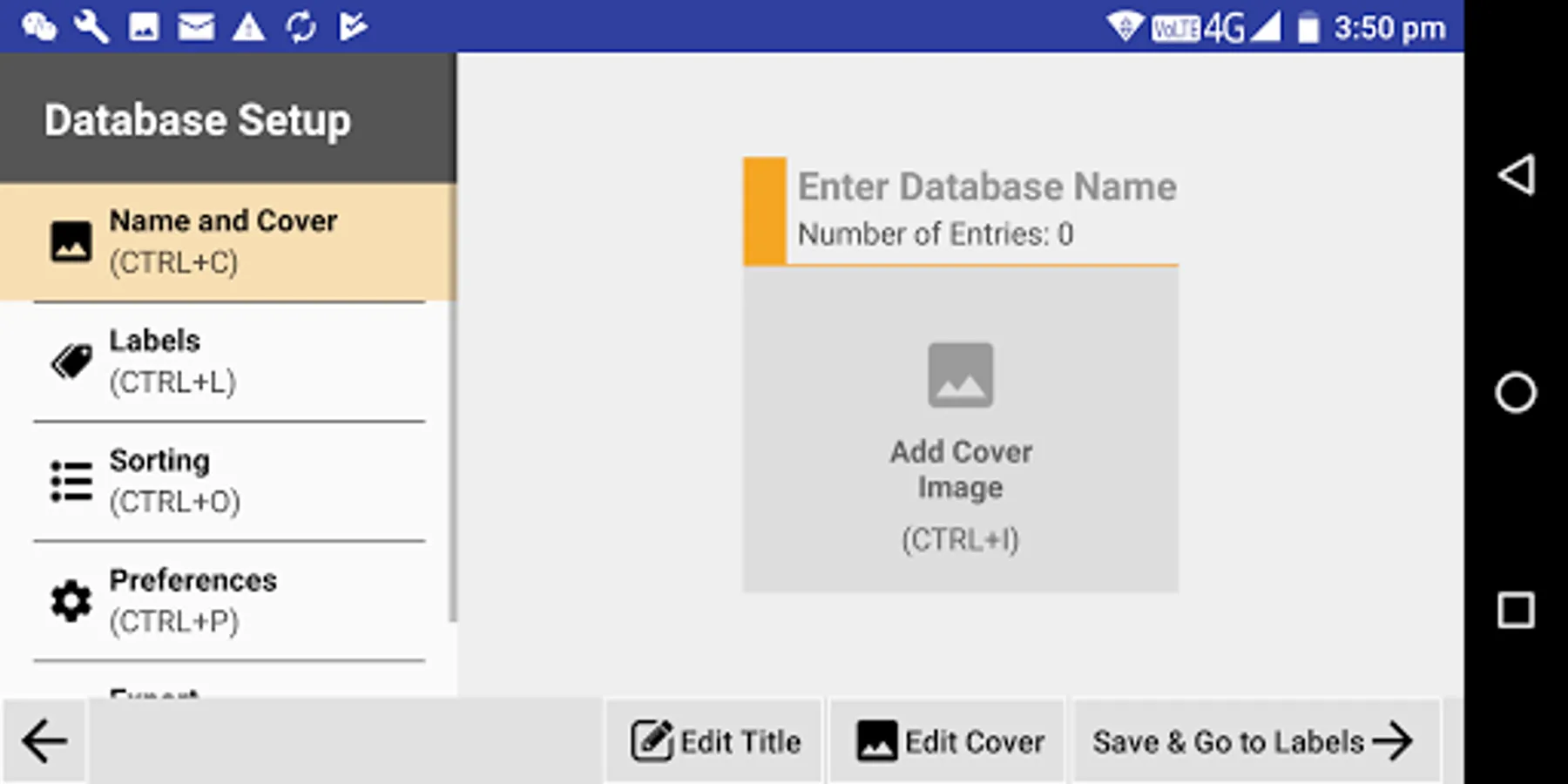The width and height of the screenshot is (1568, 784).
Task: Click the '3:50 pm' clock text
Action: click(1389, 28)
